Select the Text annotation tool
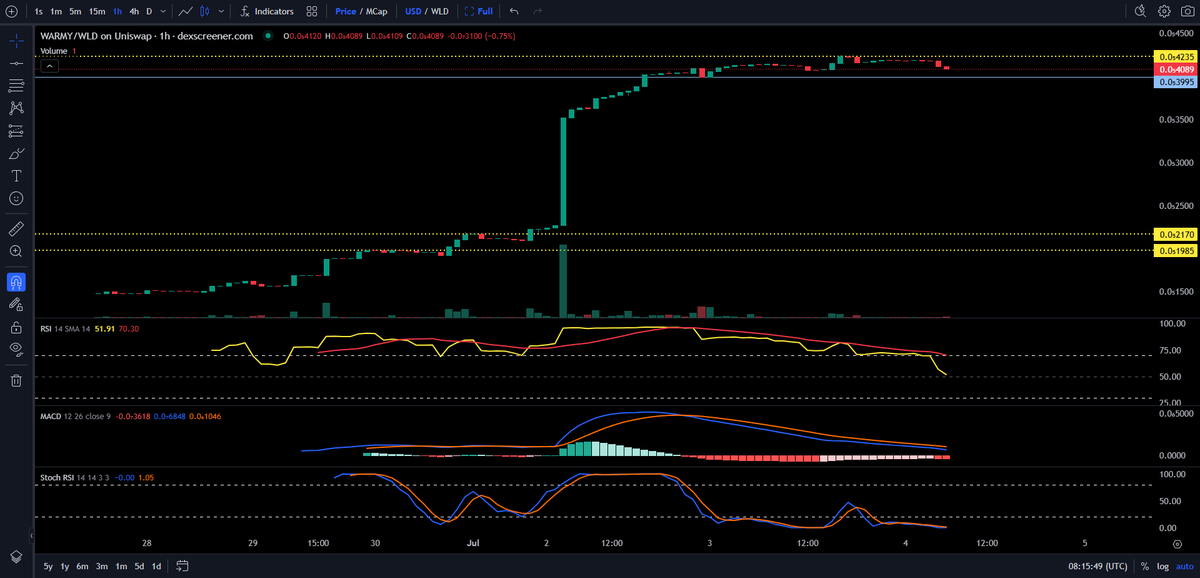Screen dimensions: 1200x578 (16, 175)
